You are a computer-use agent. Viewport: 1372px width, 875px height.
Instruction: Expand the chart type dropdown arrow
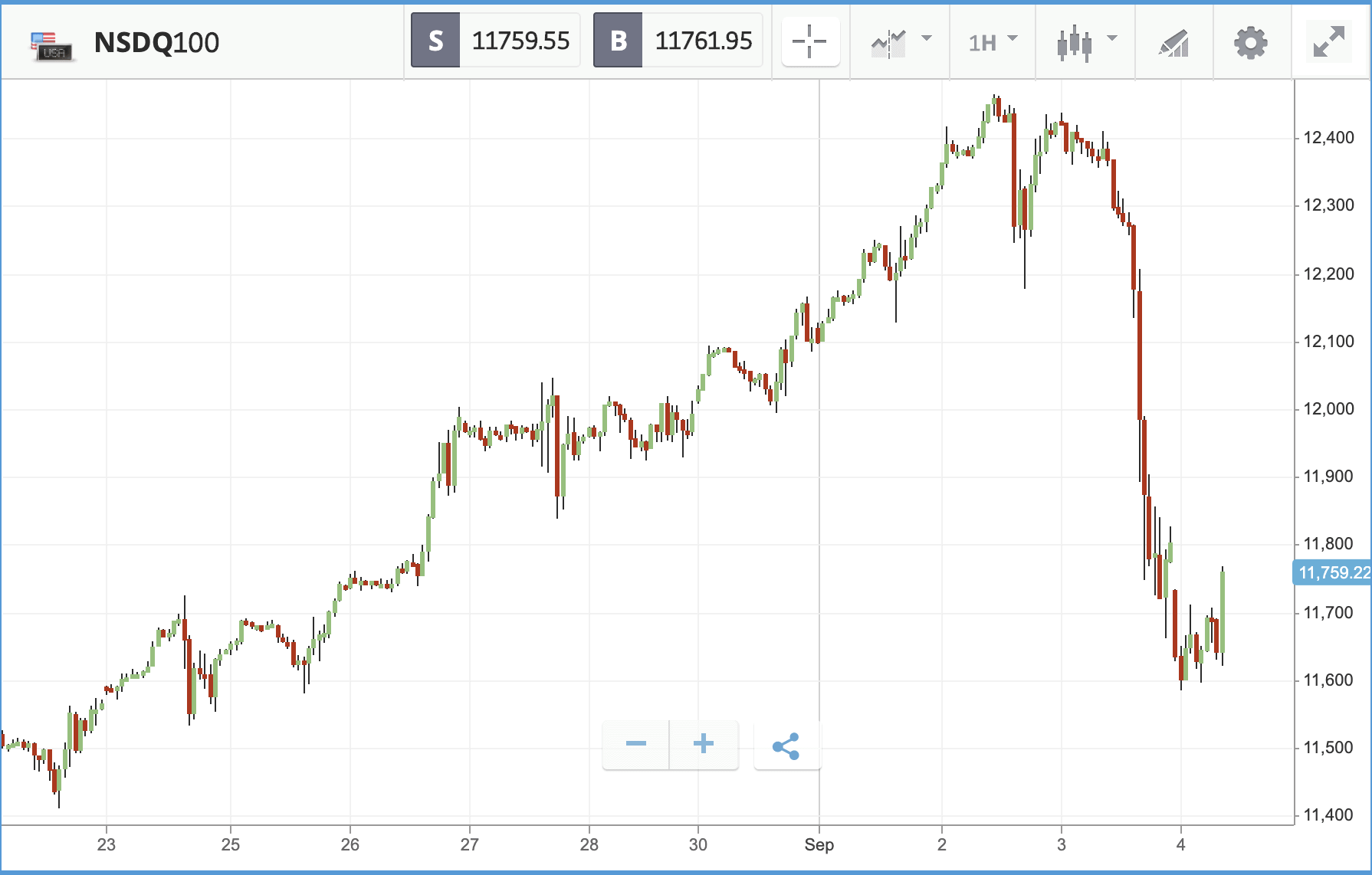(x=1112, y=38)
